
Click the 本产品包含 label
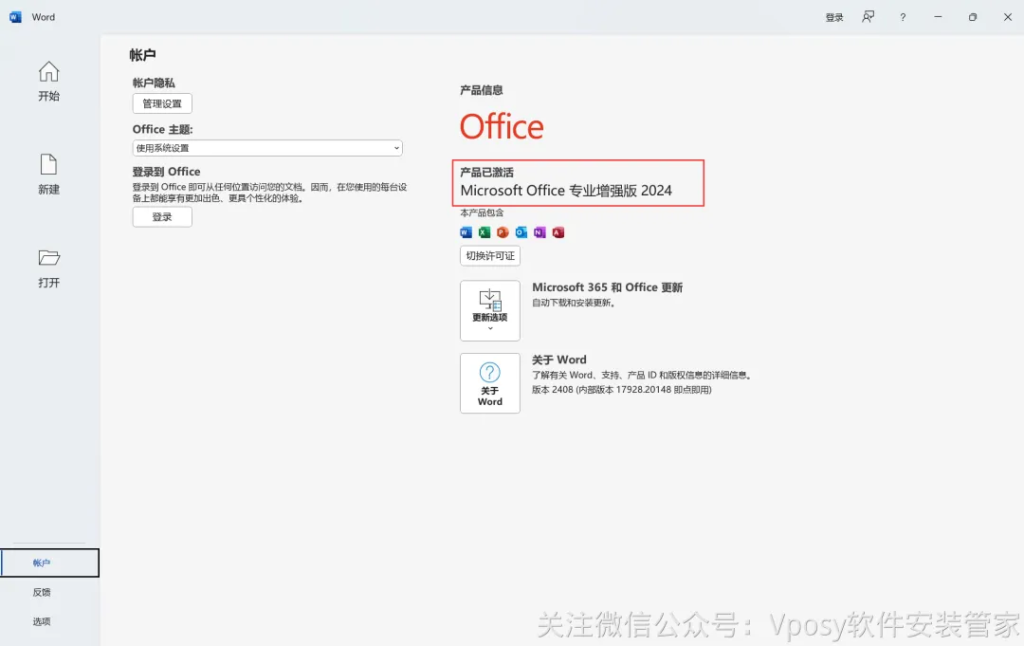(482, 213)
